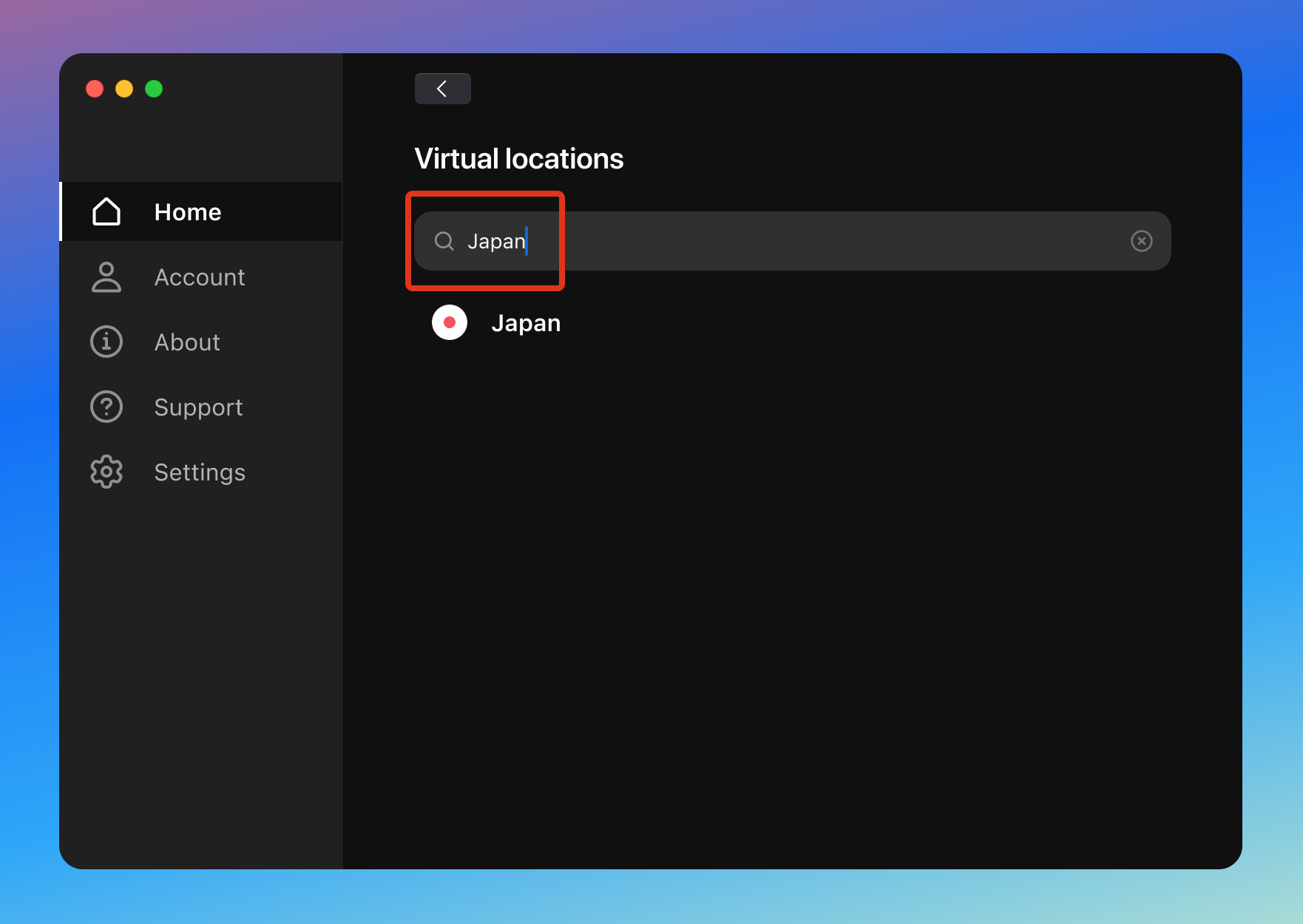Image resolution: width=1303 pixels, height=924 pixels.
Task: Open the Settings section in sidebar
Action: (201, 472)
